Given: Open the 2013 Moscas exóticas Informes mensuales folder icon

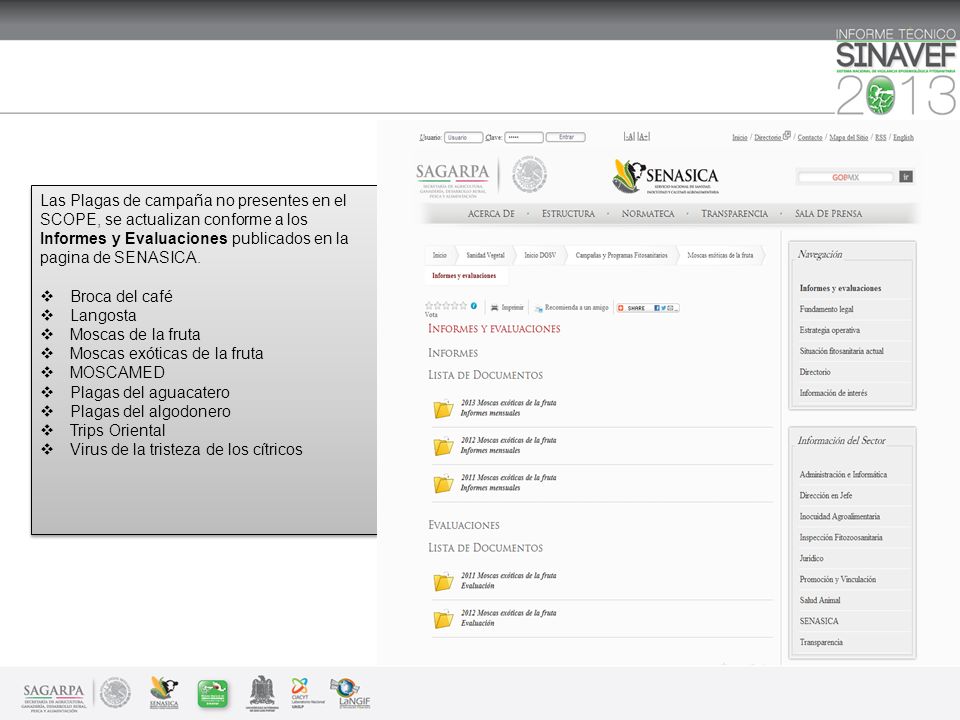Looking at the screenshot, I should tap(443, 409).
